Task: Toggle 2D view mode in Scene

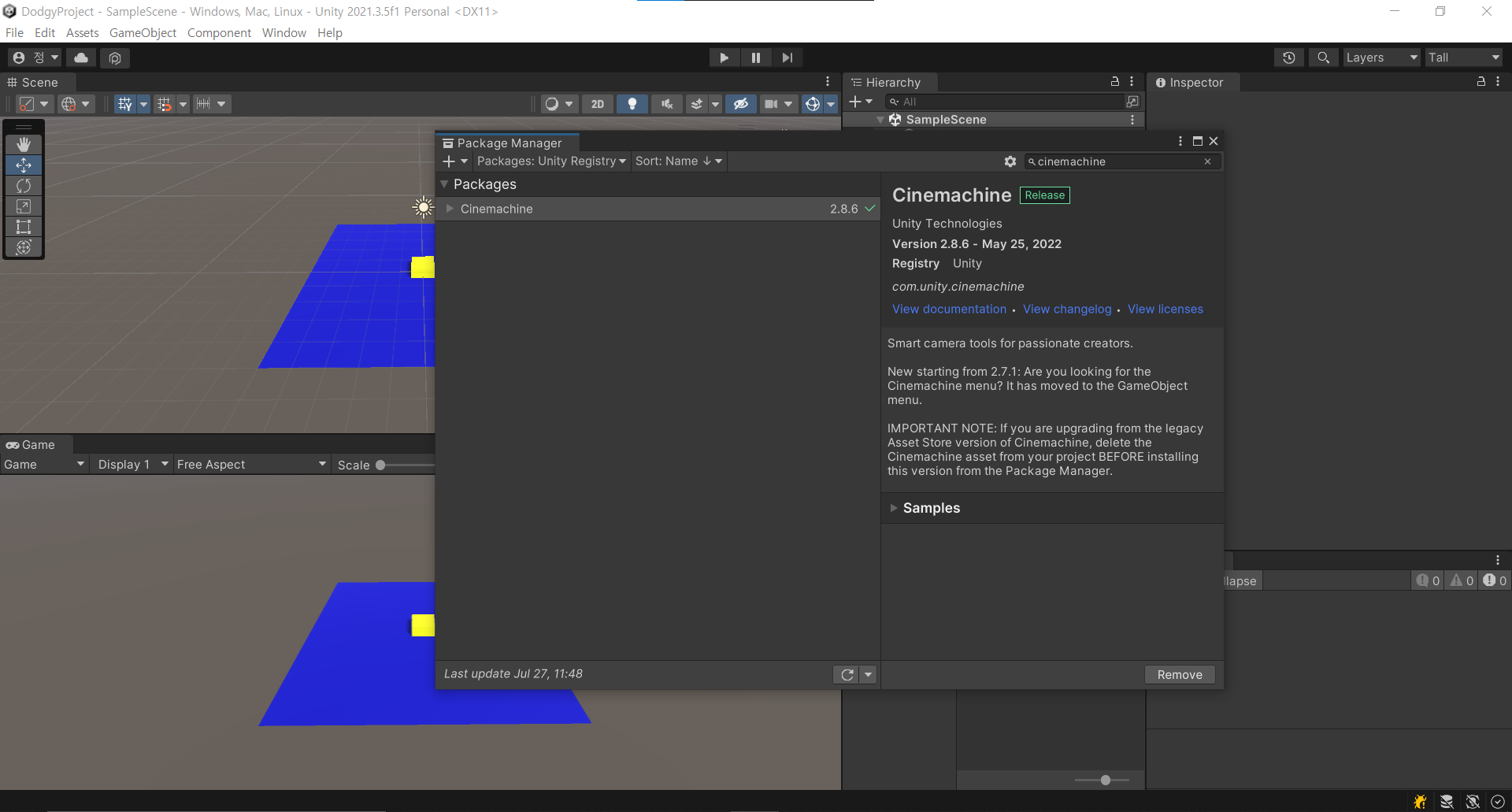Action: [598, 104]
